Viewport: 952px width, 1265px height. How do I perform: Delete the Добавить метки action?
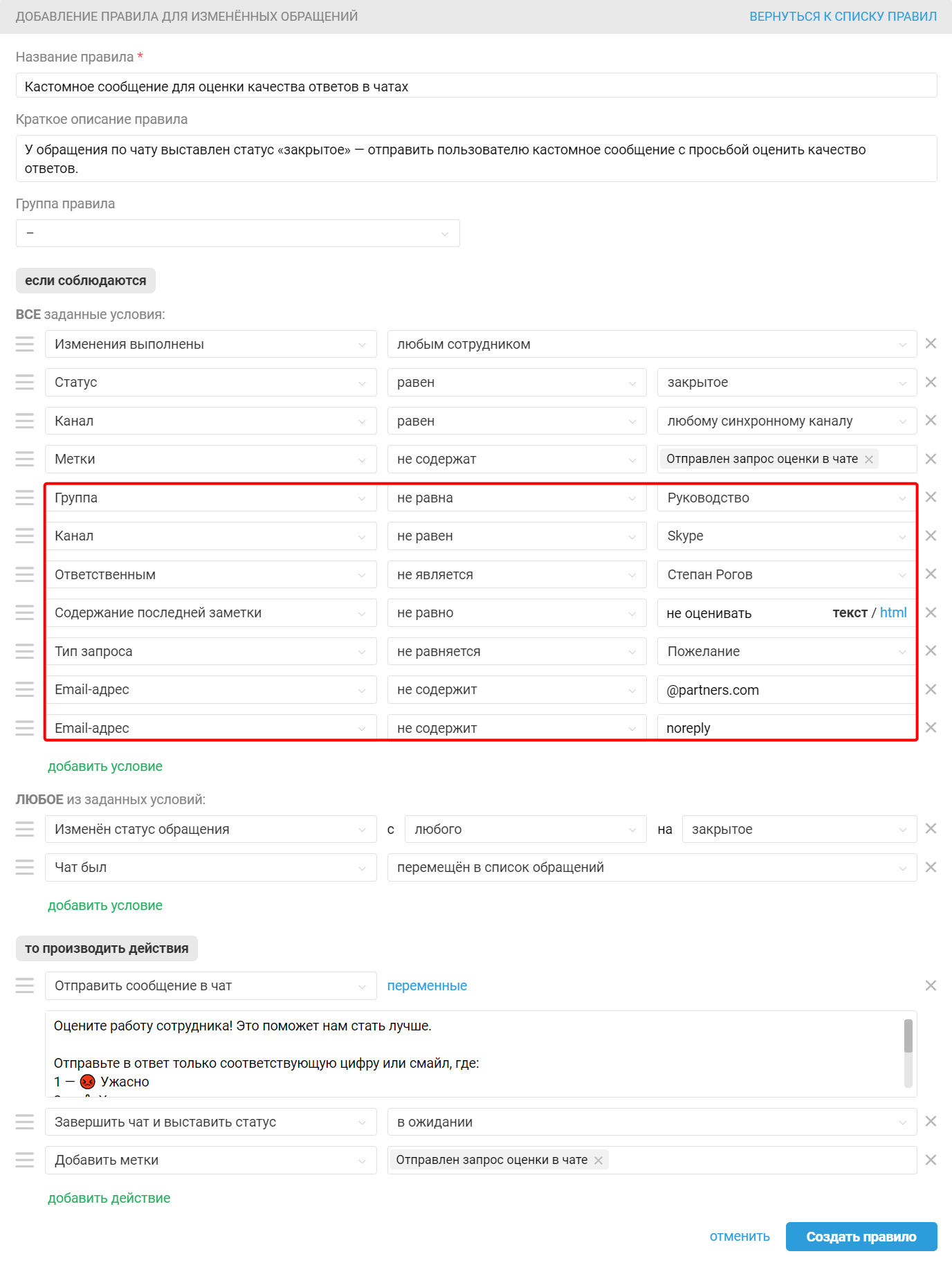tap(931, 1160)
